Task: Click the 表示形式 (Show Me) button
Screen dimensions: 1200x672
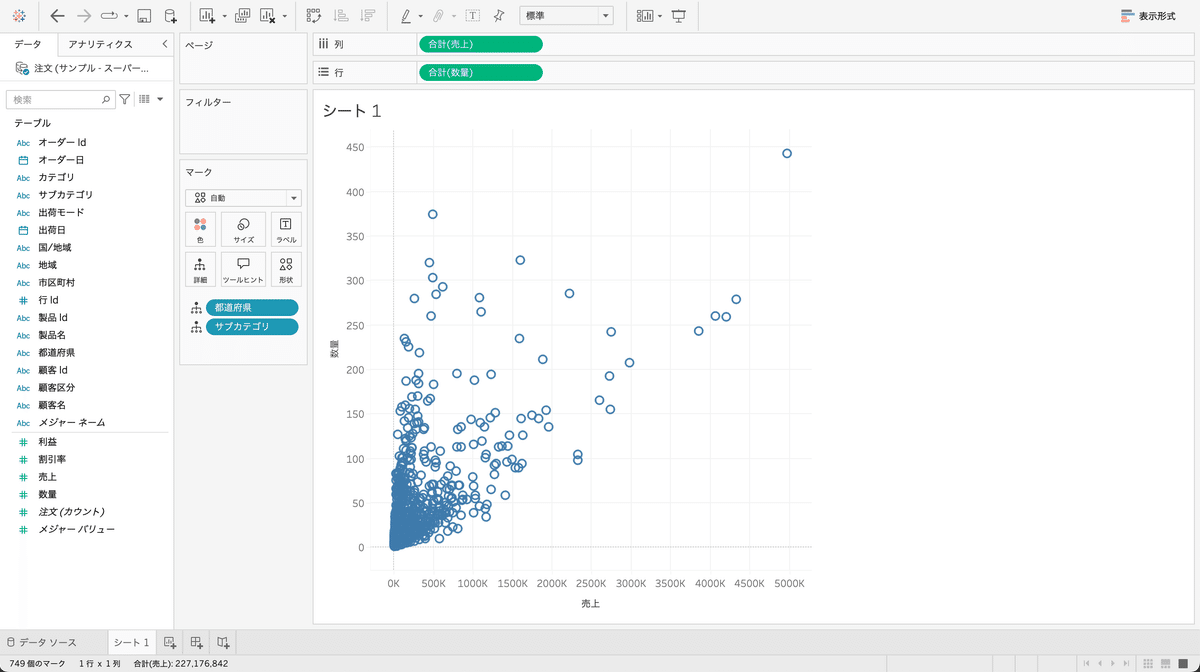Action: tap(1148, 16)
